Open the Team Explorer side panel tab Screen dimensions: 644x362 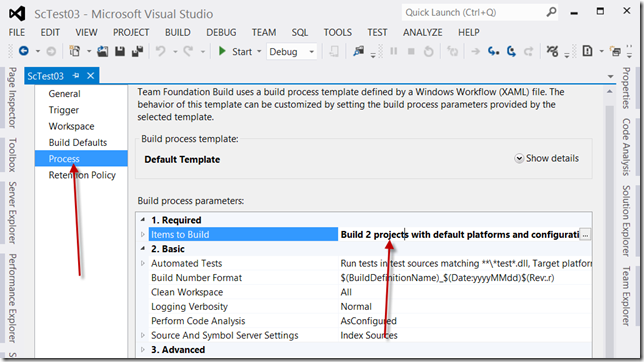[626, 296]
